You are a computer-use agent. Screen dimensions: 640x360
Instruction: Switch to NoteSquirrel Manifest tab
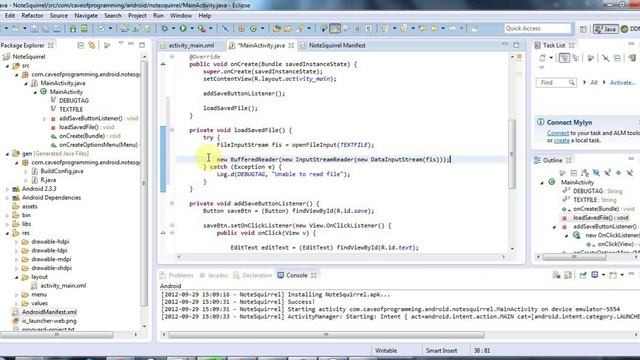click(x=337, y=45)
